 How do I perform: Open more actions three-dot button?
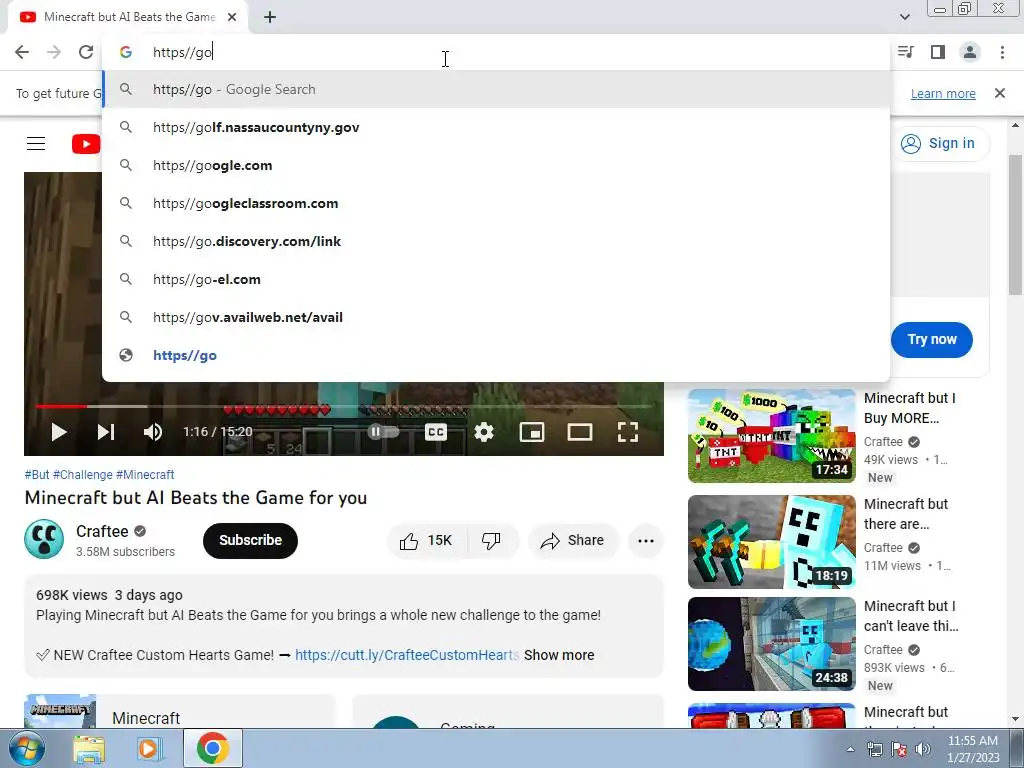645,540
